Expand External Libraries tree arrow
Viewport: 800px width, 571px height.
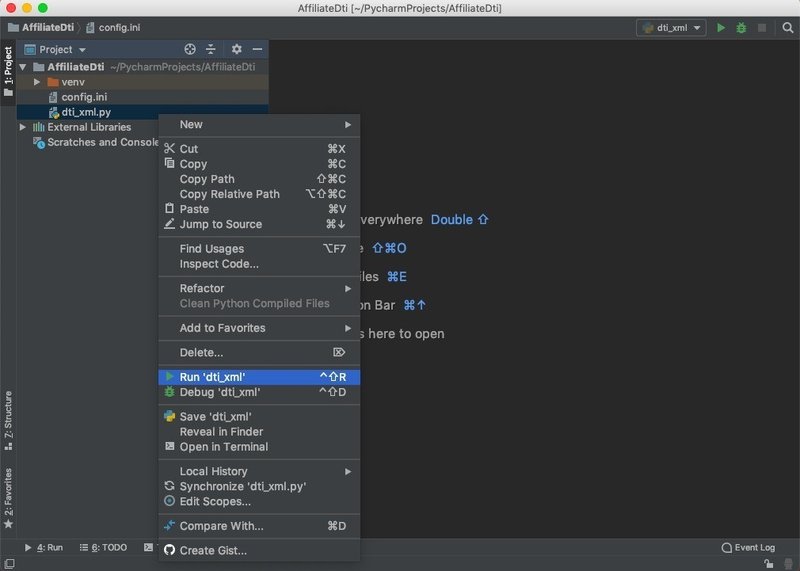[x=23, y=127]
